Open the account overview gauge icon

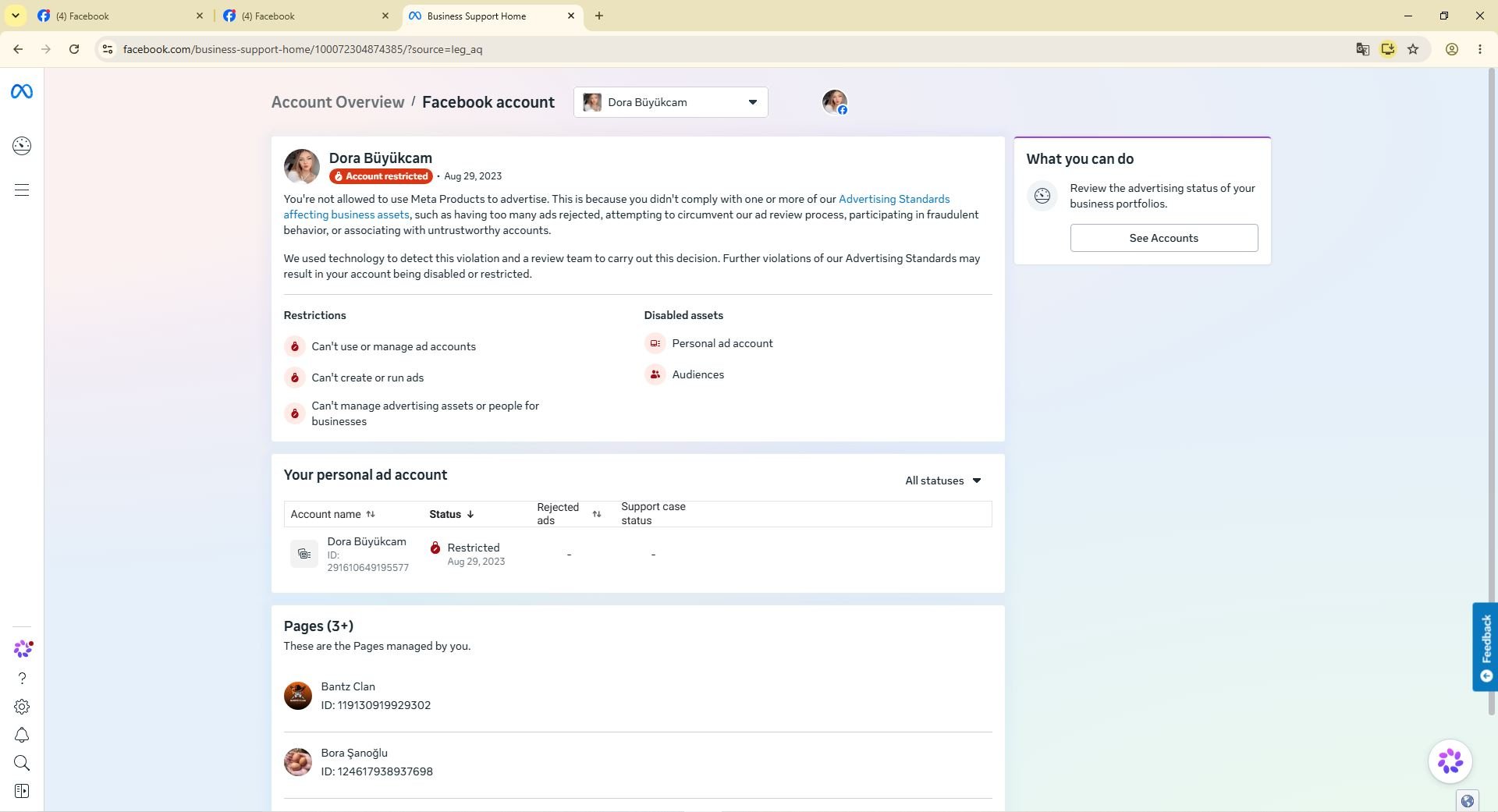pos(22,146)
